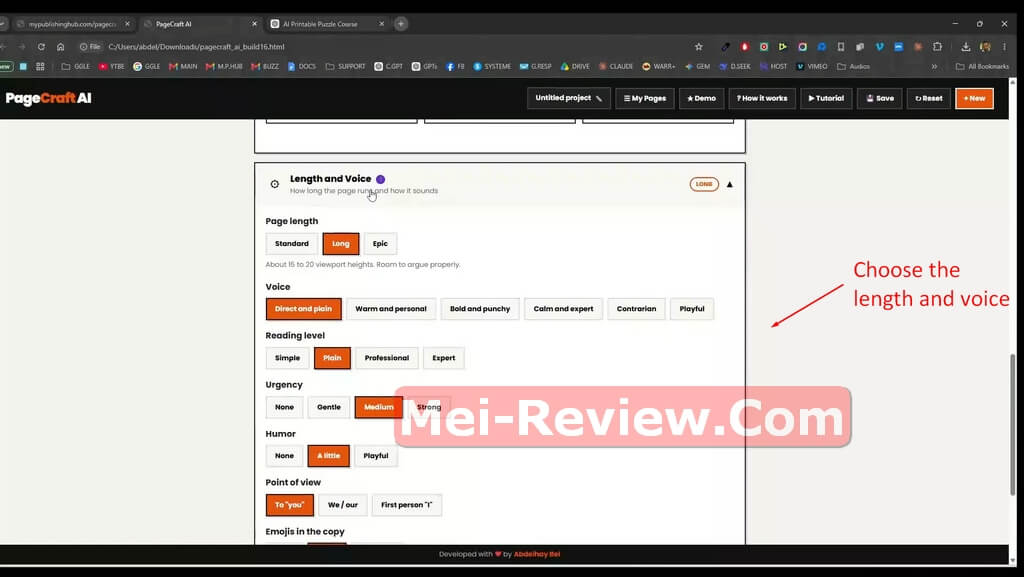The width and height of the screenshot is (1024, 577).
Task: Open the SUPPORT bookmark folder
Action: click(x=345, y=67)
